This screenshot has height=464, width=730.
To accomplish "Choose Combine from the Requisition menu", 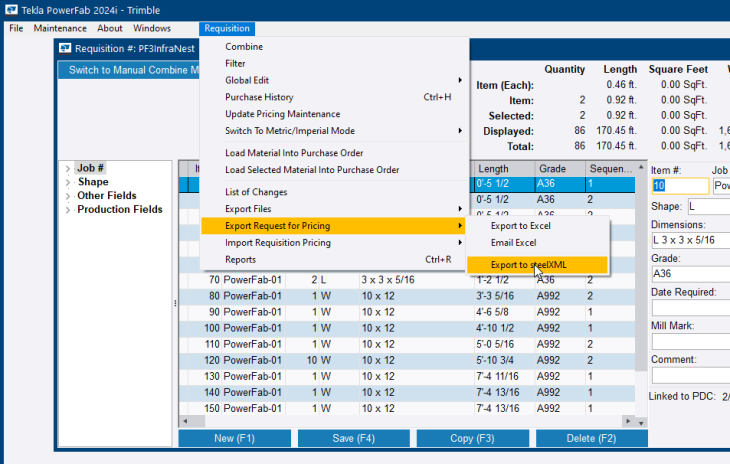I will coord(334,47).
